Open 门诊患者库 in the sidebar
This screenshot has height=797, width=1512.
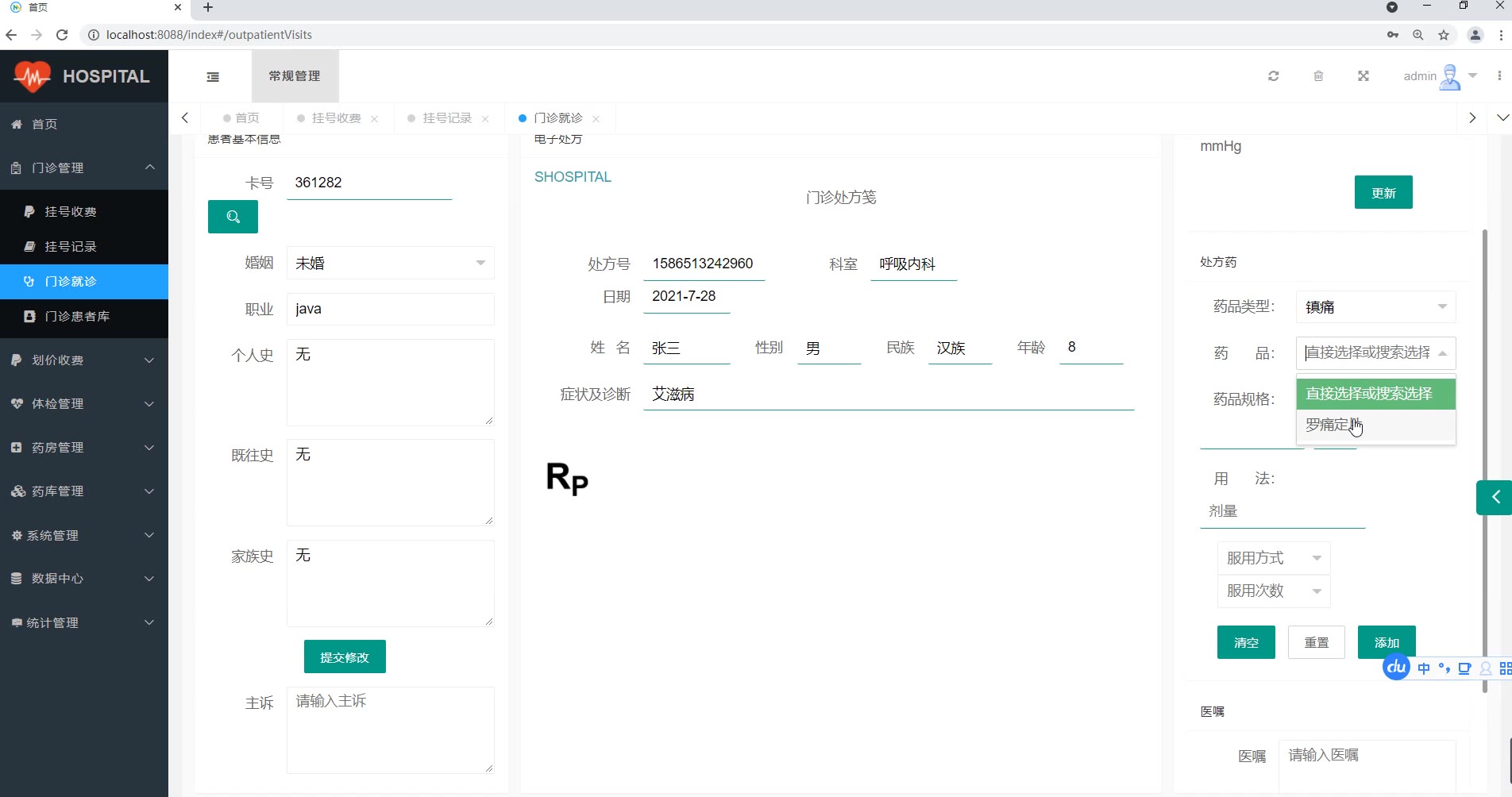77,317
